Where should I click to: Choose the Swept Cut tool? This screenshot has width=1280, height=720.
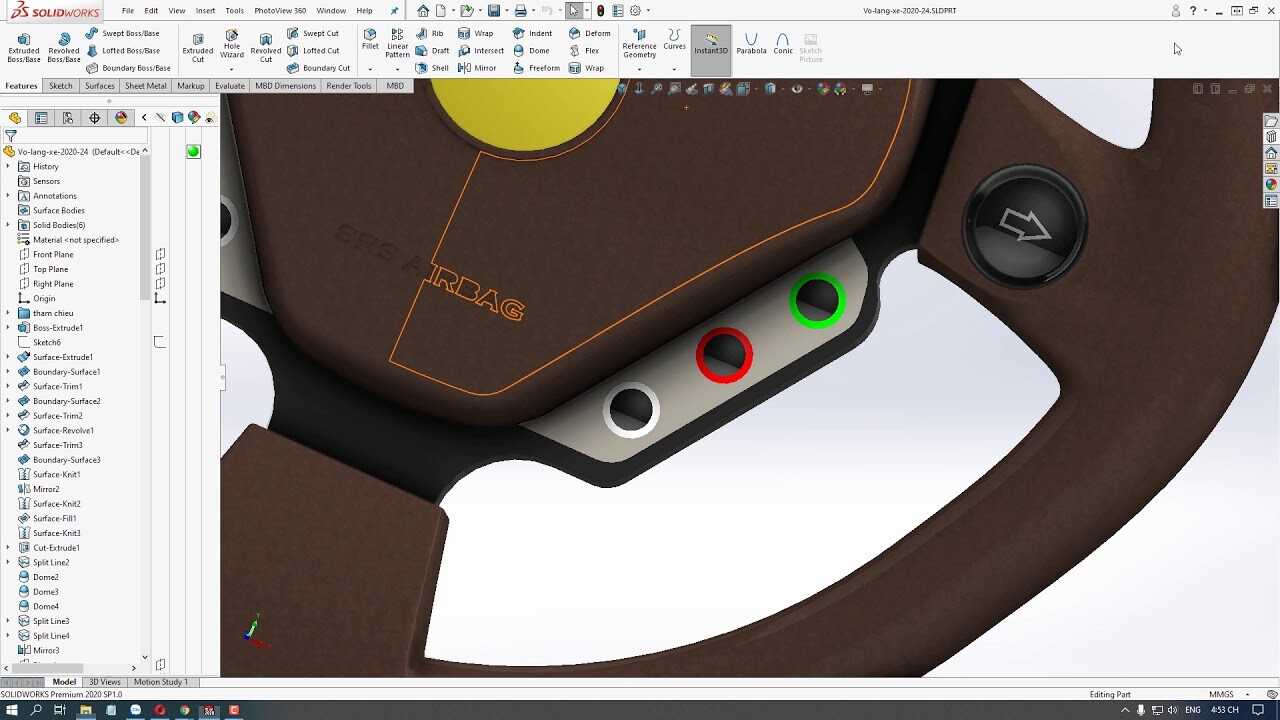tap(313, 33)
